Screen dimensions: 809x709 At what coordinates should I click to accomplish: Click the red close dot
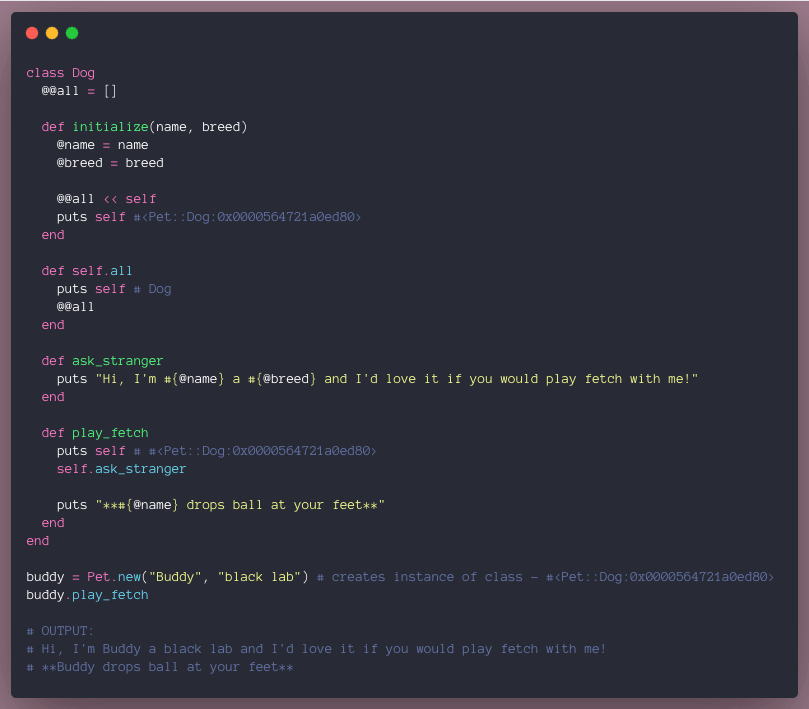click(32, 33)
